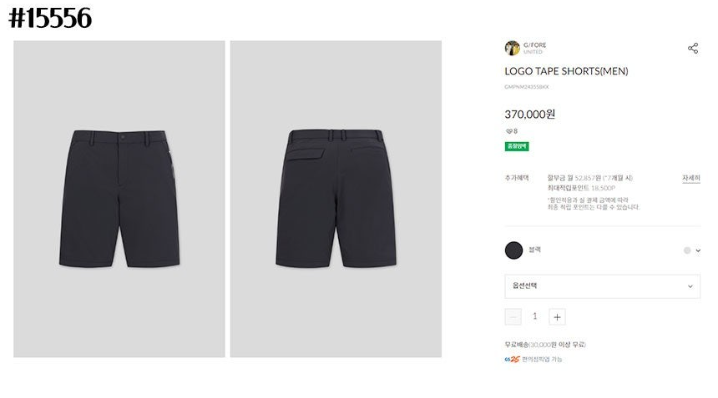Screen dimensions: 718x398
Task: Click the GS25 convenience pickup logo
Action: coord(512,360)
